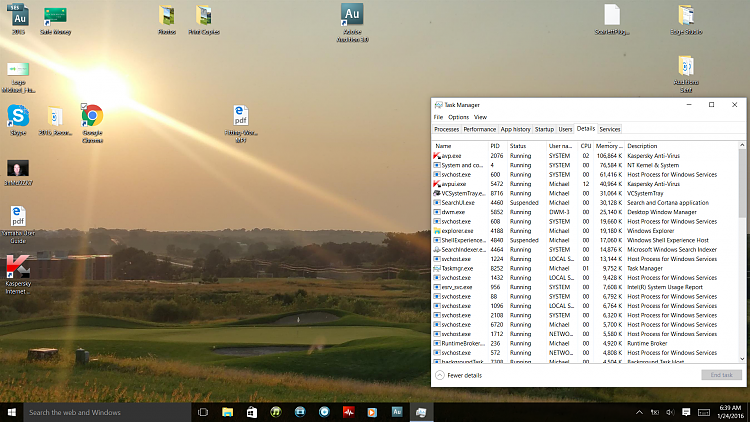750x422 pixels.
Task: Open the Google Chrome desktop shortcut
Action: pyautogui.click(x=92, y=123)
